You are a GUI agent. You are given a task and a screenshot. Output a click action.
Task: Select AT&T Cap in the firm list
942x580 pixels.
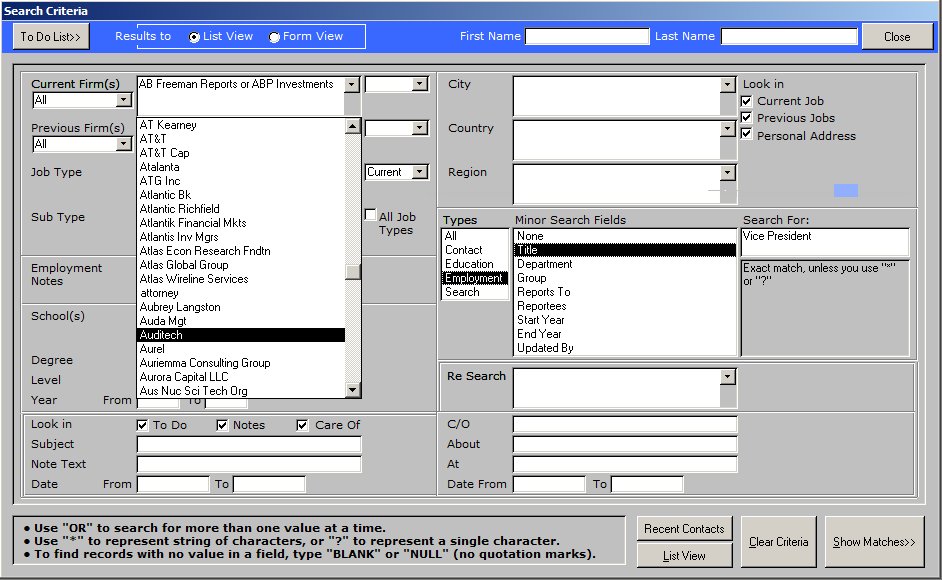coord(242,153)
